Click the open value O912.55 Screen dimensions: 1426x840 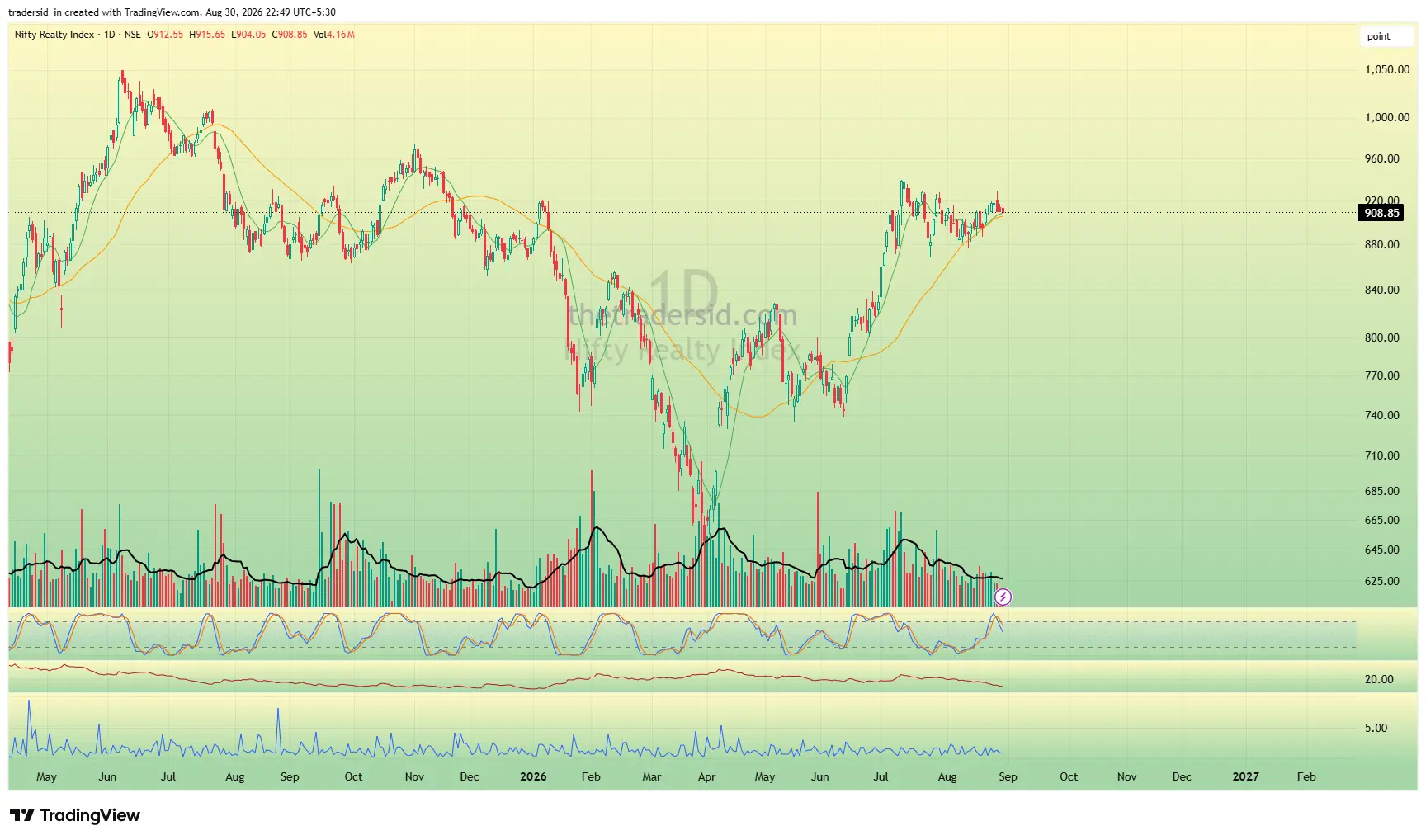(x=165, y=35)
